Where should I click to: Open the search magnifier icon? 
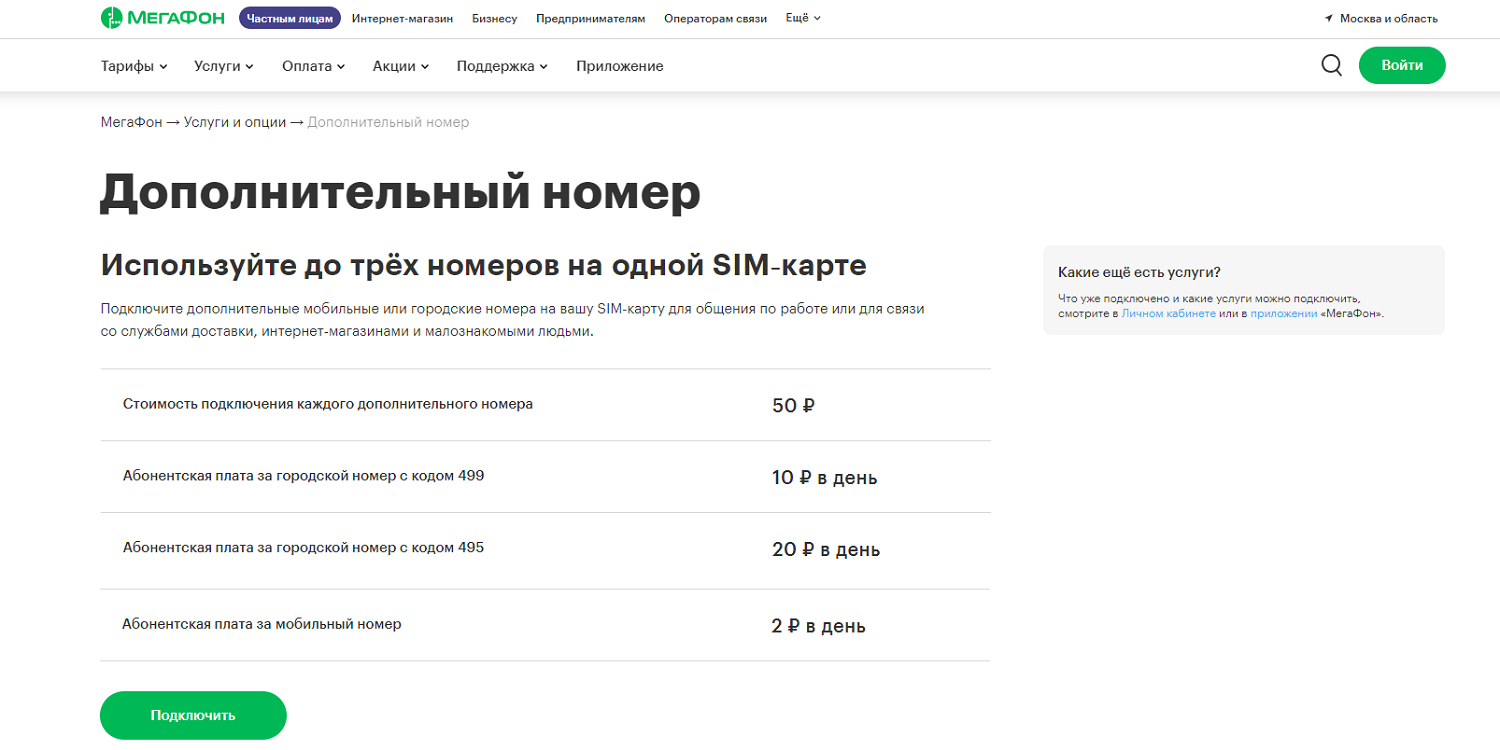tap(1331, 65)
